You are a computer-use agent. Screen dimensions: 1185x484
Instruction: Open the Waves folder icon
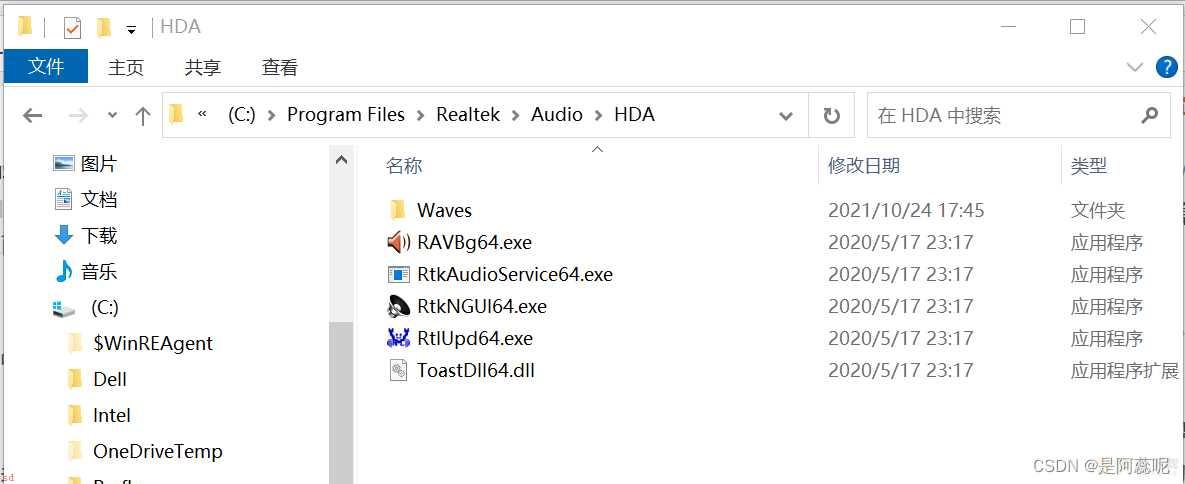tap(398, 209)
